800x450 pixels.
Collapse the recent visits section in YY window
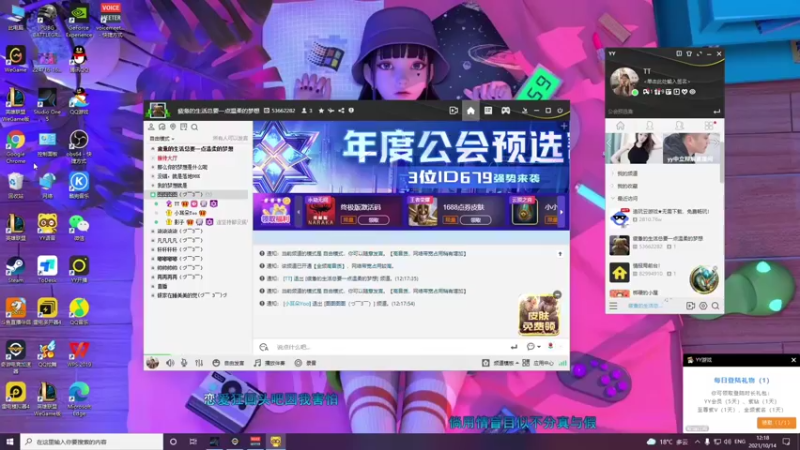(613, 198)
